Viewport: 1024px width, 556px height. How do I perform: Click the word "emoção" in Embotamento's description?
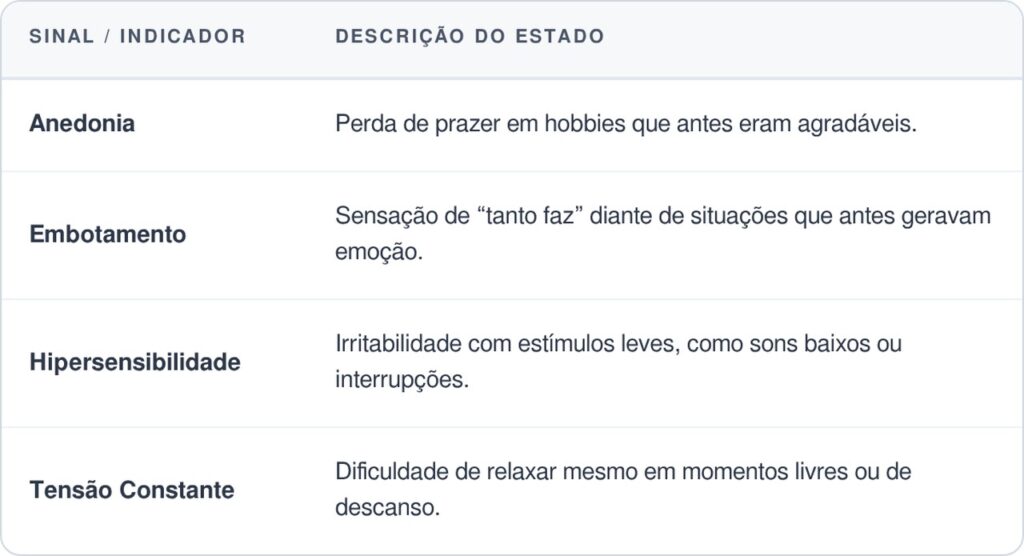[x=379, y=252]
